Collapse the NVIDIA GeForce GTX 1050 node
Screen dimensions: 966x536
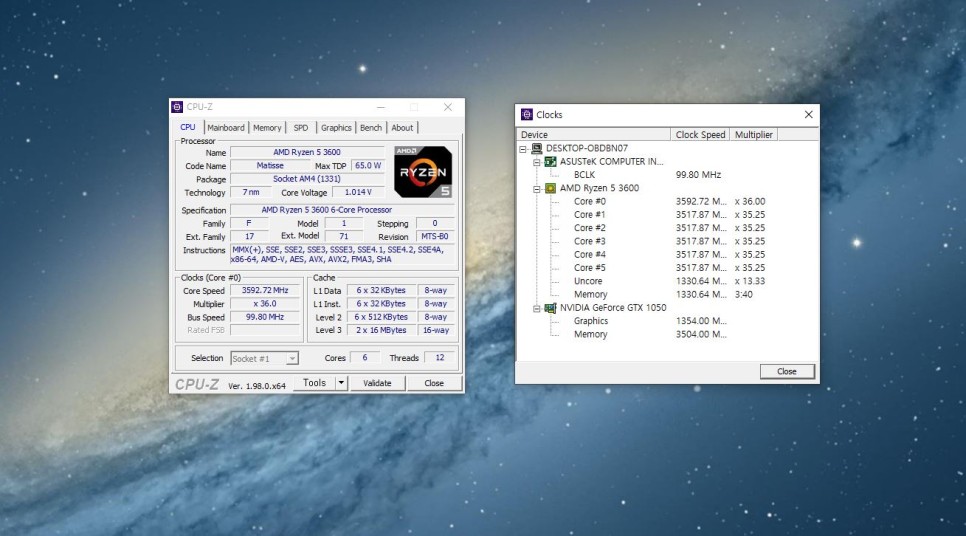(x=537, y=309)
